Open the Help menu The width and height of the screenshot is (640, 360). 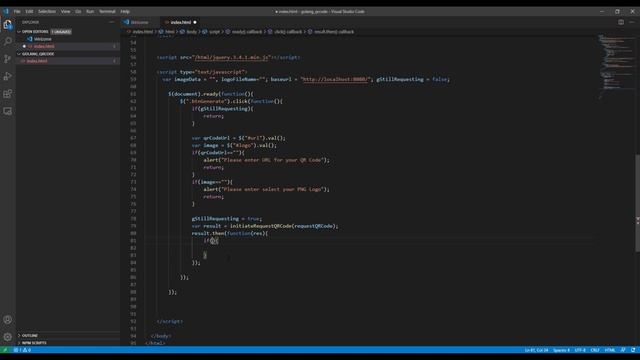click(x=125, y=11)
